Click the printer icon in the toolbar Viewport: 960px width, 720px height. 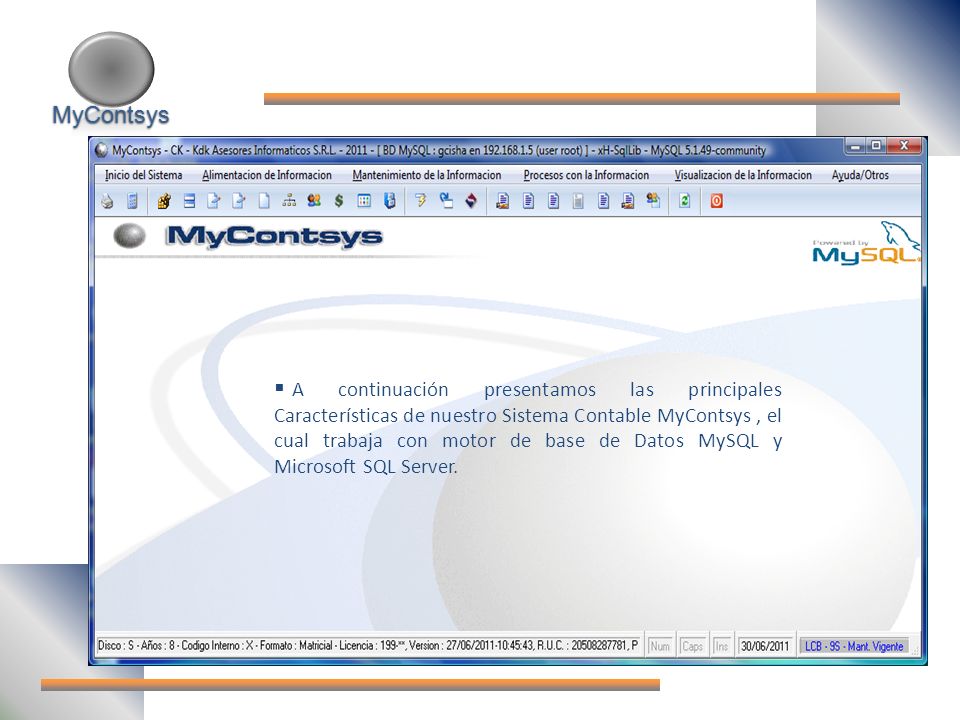(x=108, y=201)
